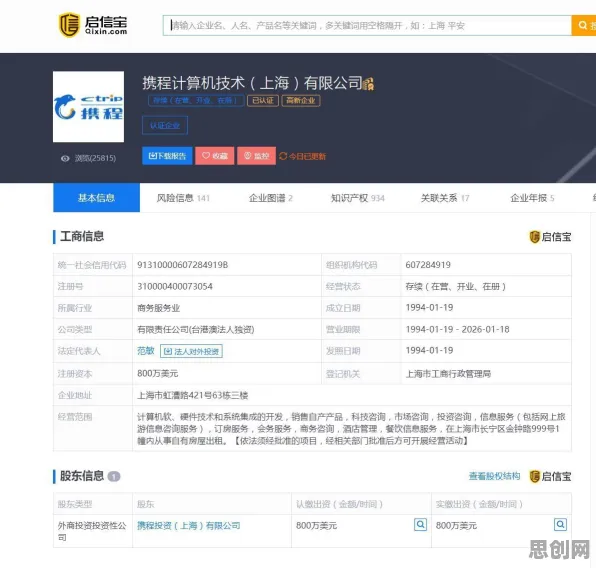Click the Qixin.com logo

click(93, 25)
